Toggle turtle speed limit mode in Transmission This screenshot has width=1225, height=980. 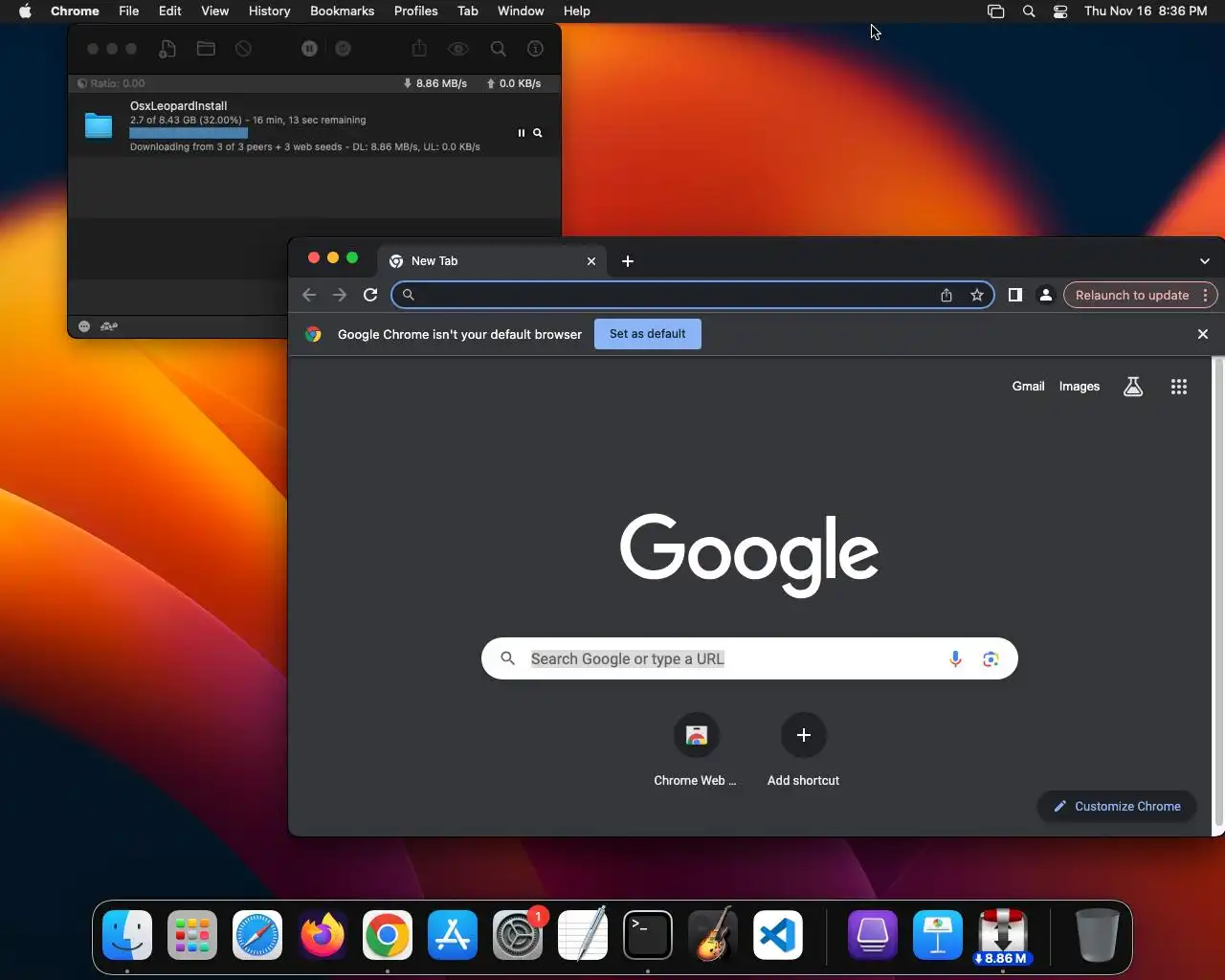109,326
